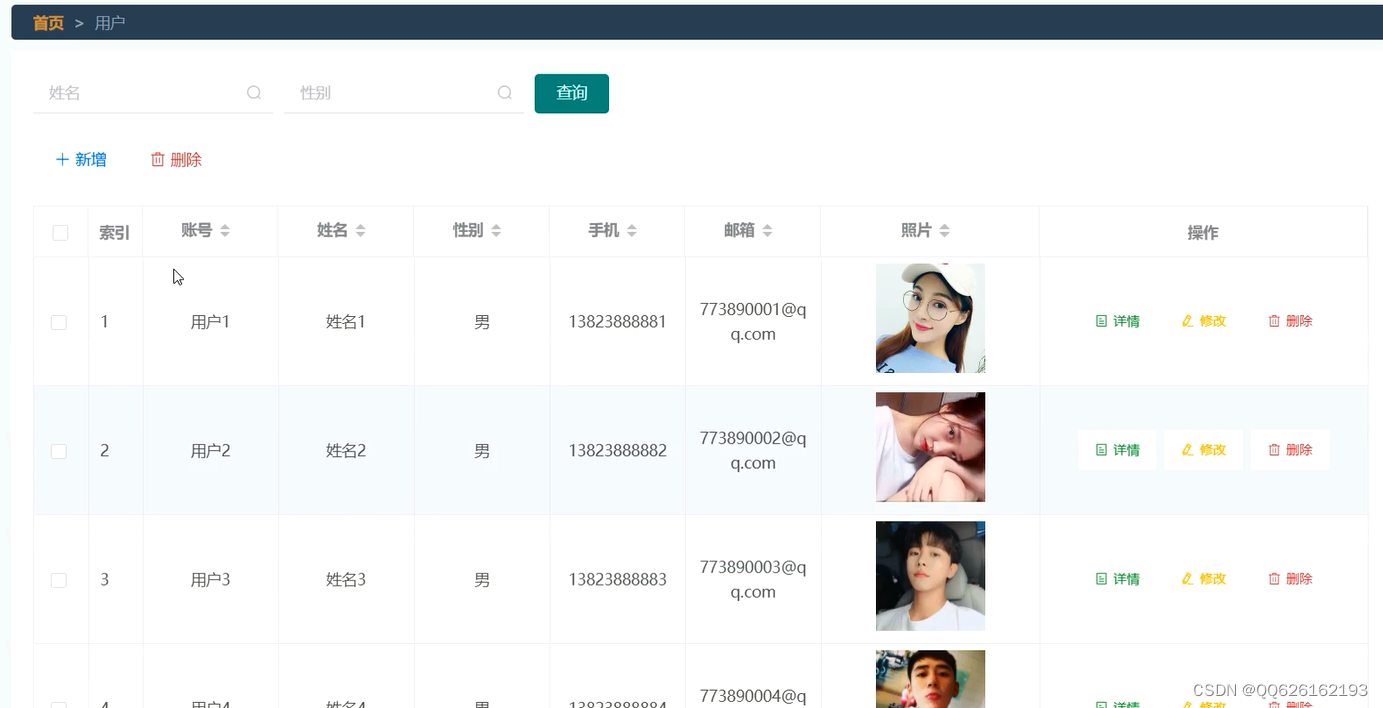This screenshot has width=1383, height=708.
Task: Open 详情 for 用户2
Action: click(1118, 450)
